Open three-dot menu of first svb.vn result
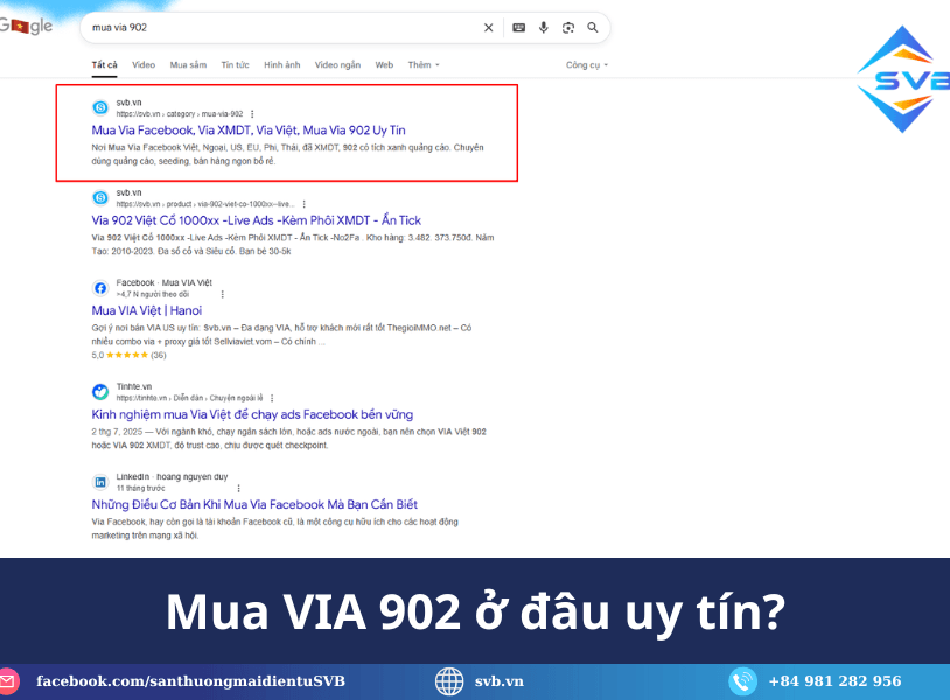950x700 pixels. pos(252,114)
